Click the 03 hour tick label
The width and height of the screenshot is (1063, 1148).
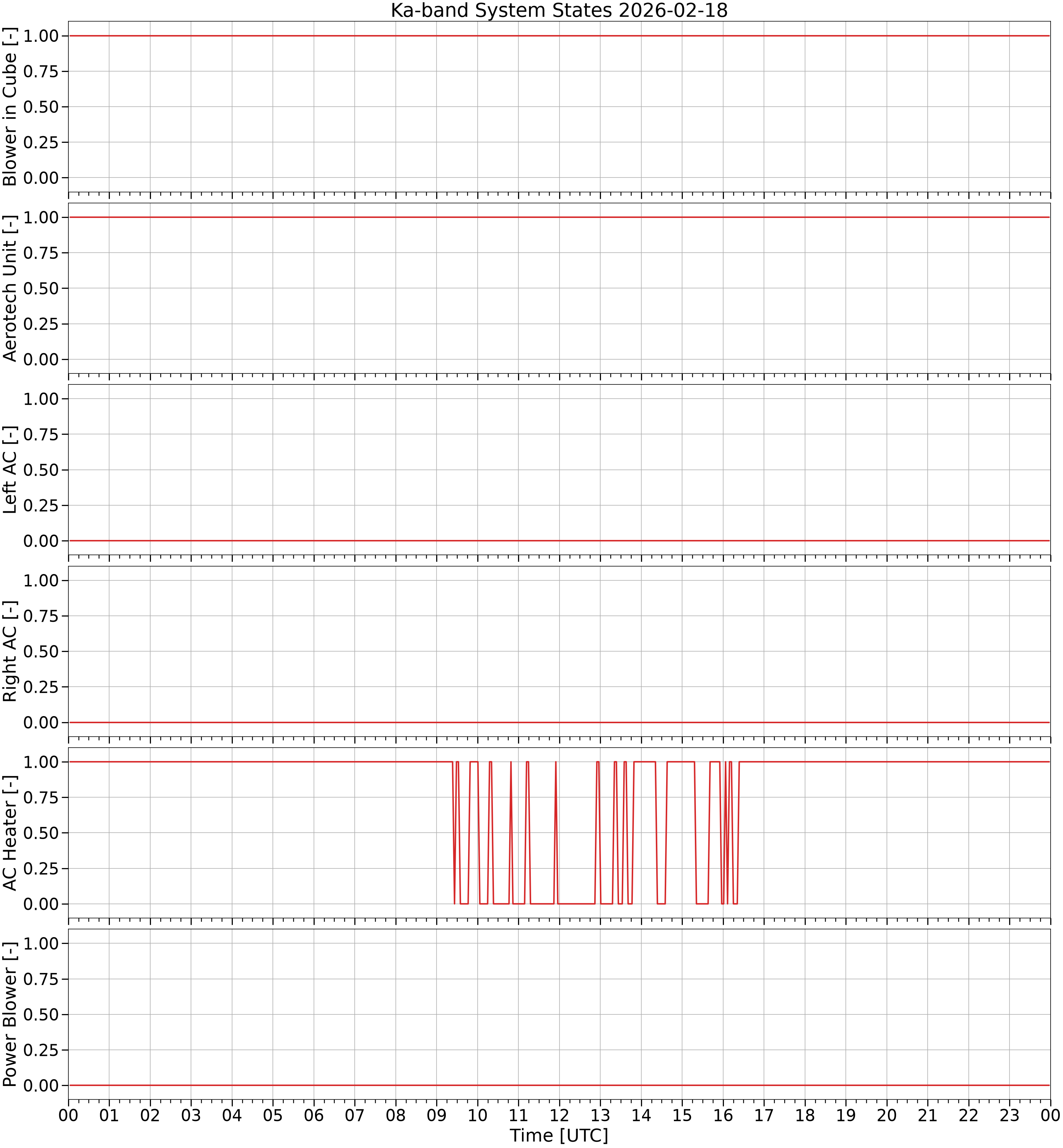191,1115
